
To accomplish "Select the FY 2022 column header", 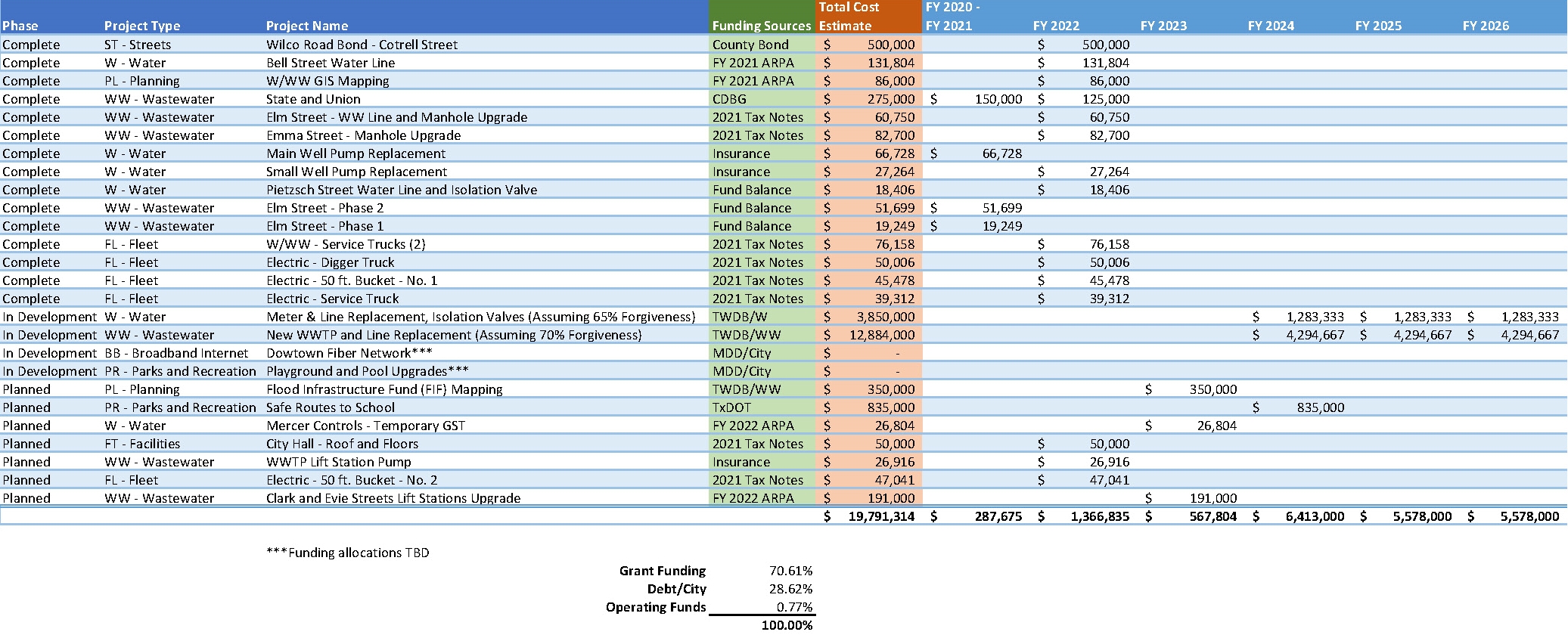I will [1056, 26].
